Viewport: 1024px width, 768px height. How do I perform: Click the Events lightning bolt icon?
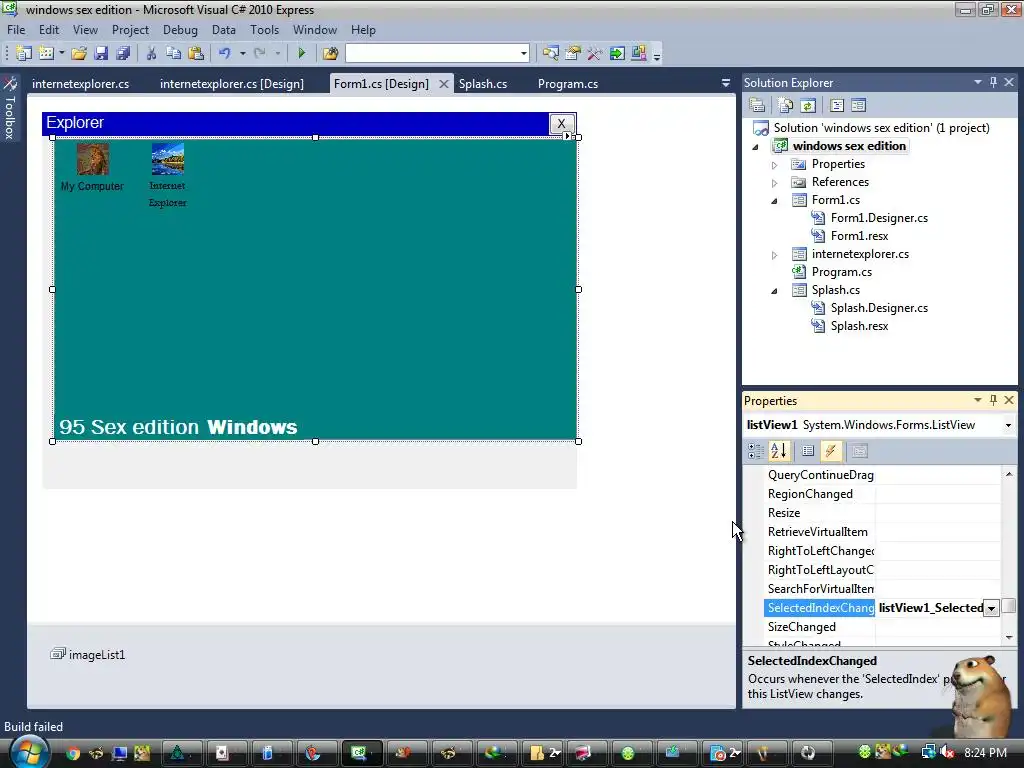[x=831, y=451]
